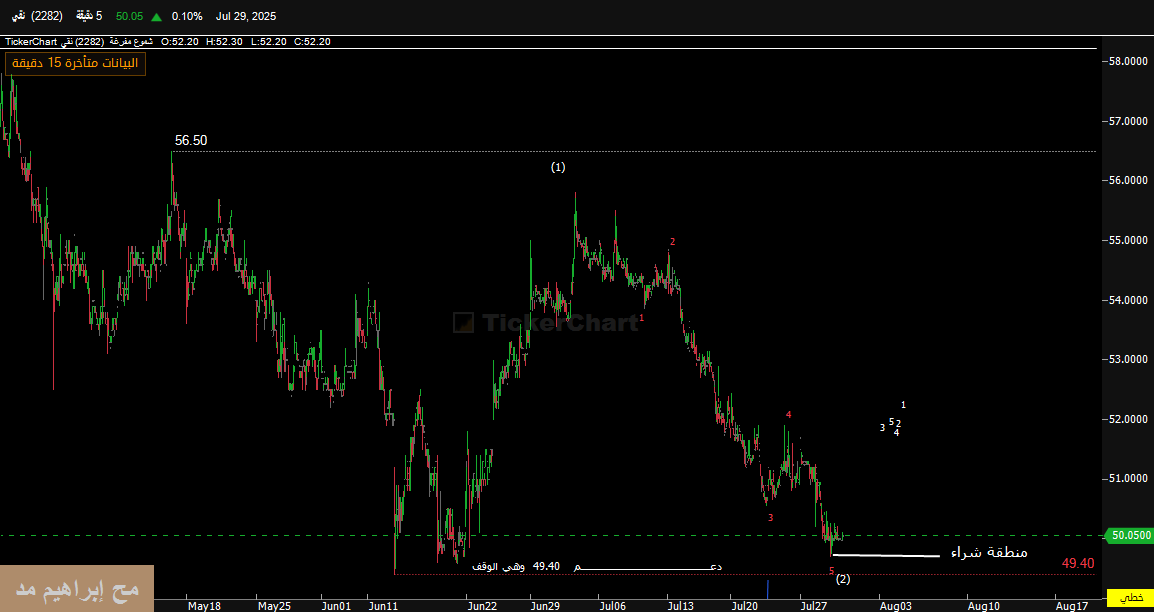Click the 54.0000 price axis label
Viewport: 1154px width, 612px height.
1127,300
